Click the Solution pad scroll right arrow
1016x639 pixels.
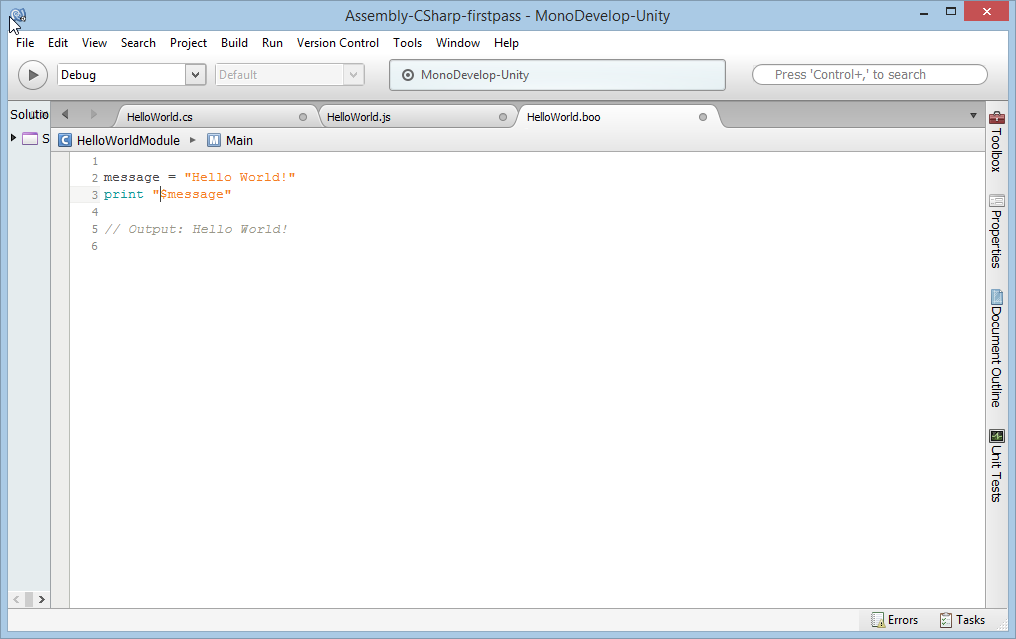click(x=41, y=599)
